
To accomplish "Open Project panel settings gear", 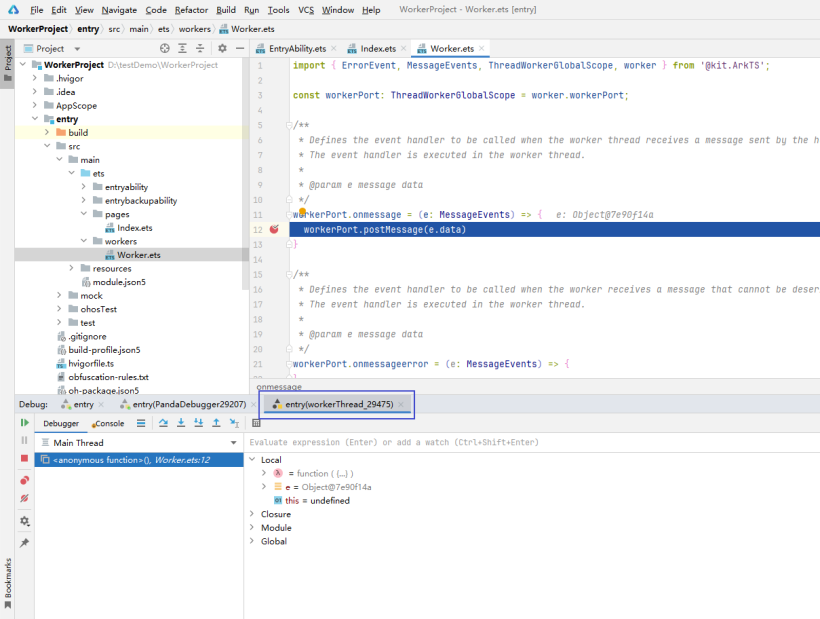I will pos(222,48).
